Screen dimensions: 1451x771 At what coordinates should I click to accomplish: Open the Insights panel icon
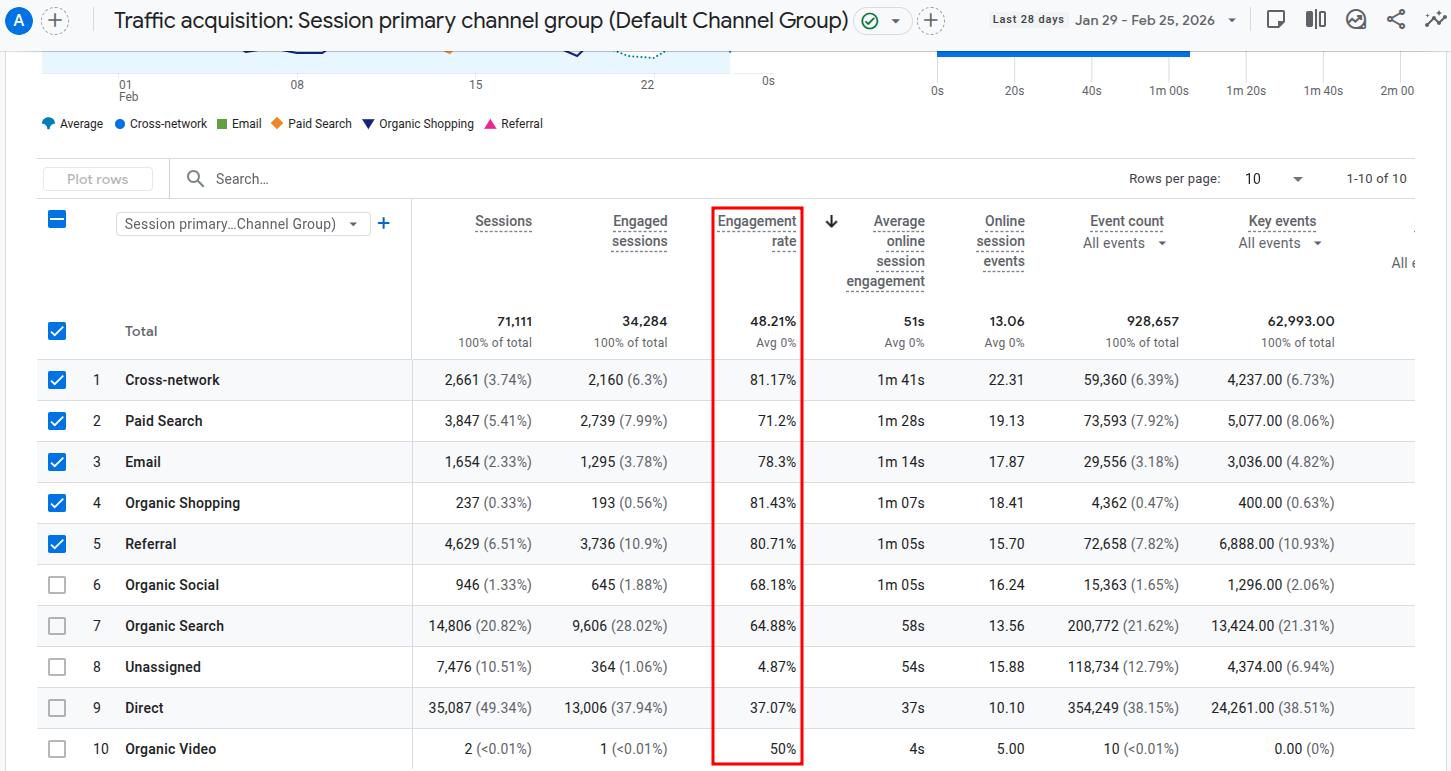click(1356, 18)
